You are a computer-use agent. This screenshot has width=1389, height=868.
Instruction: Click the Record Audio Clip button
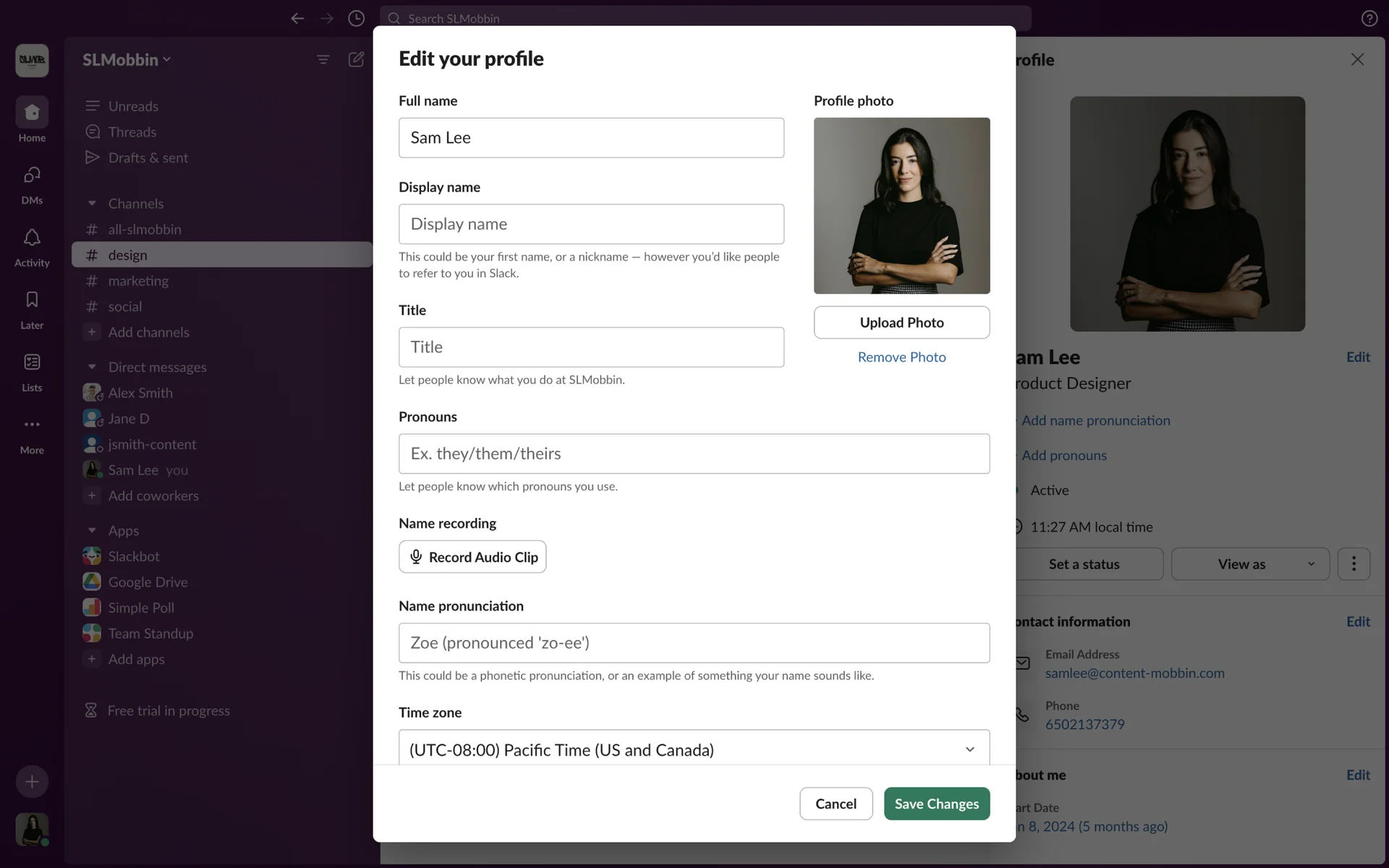472,557
